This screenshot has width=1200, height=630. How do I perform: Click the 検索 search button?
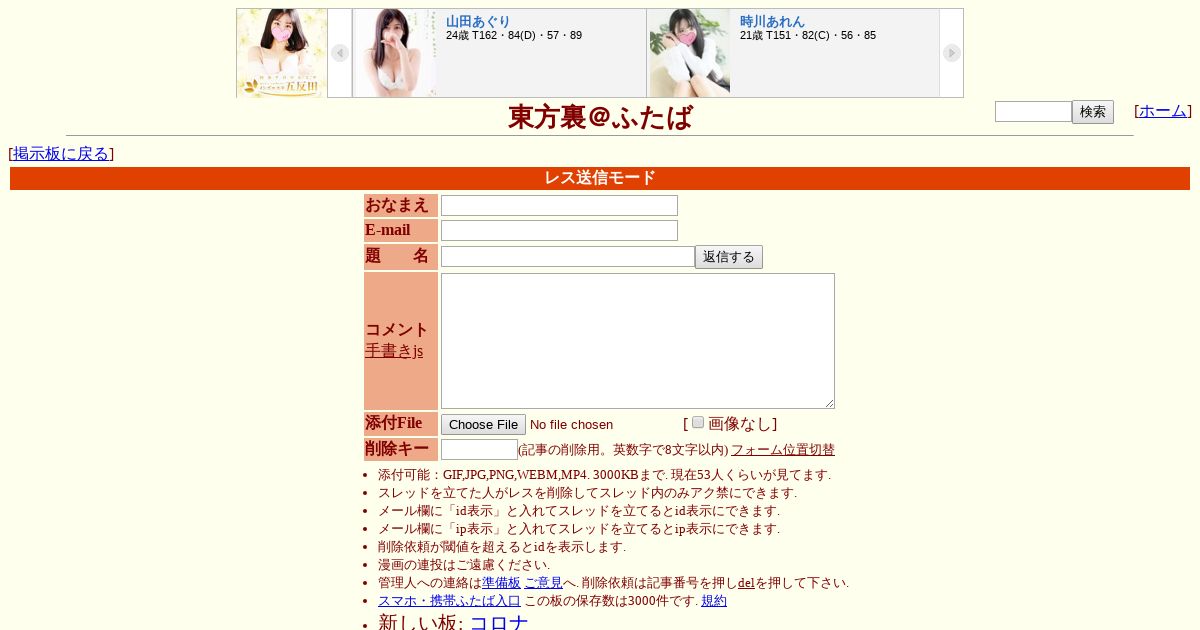click(1093, 112)
